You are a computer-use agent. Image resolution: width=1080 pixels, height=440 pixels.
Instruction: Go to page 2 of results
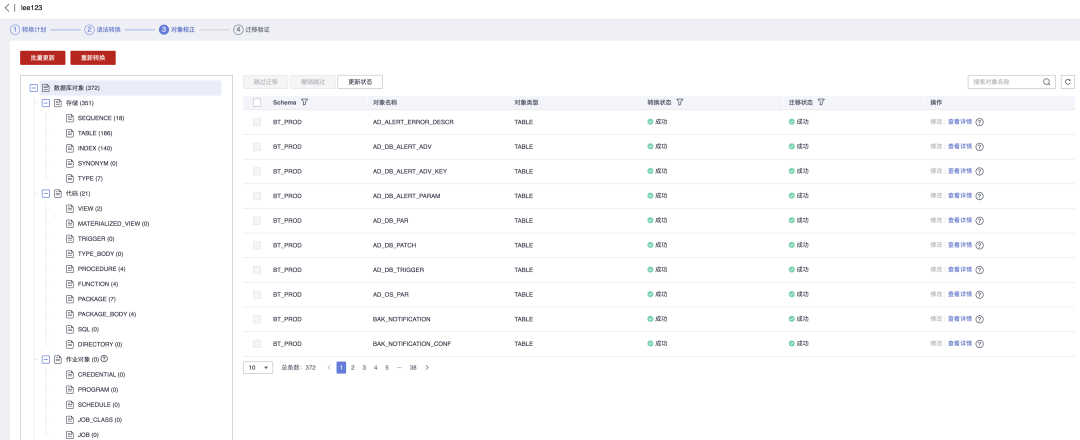coord(353,368)
